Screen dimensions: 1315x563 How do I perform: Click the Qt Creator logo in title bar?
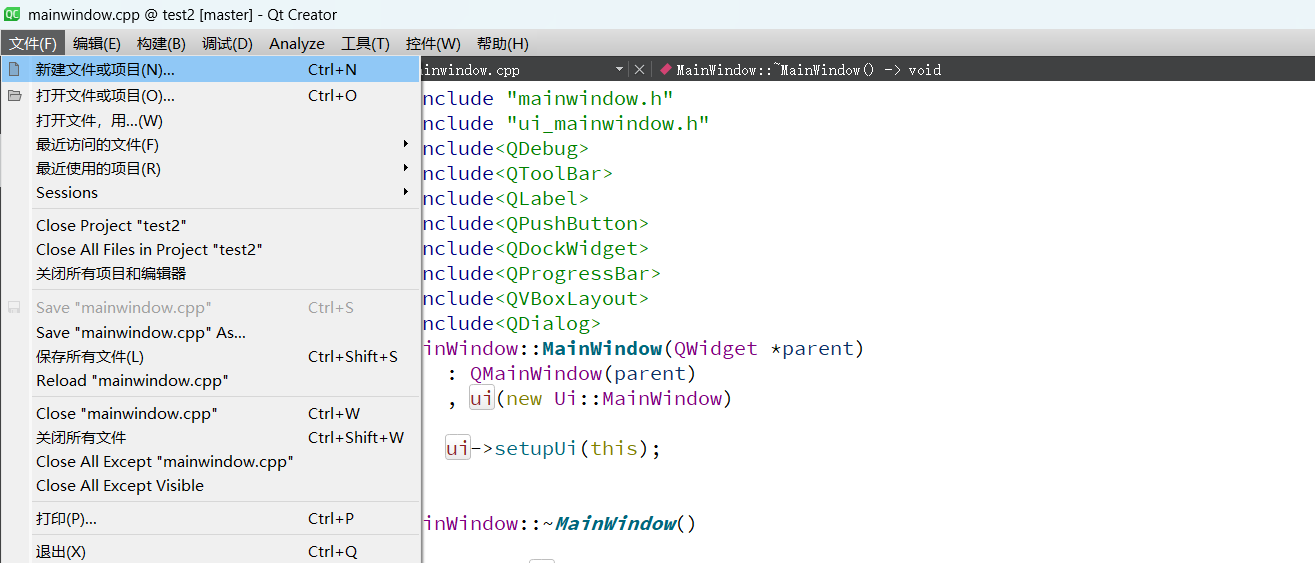(x=13, y=14)
